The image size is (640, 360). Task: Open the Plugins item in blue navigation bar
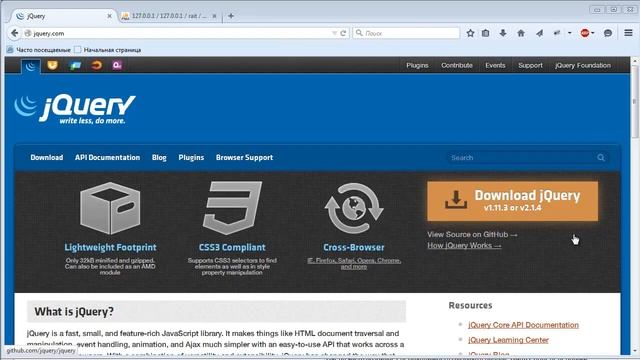(x=191, y=158)
